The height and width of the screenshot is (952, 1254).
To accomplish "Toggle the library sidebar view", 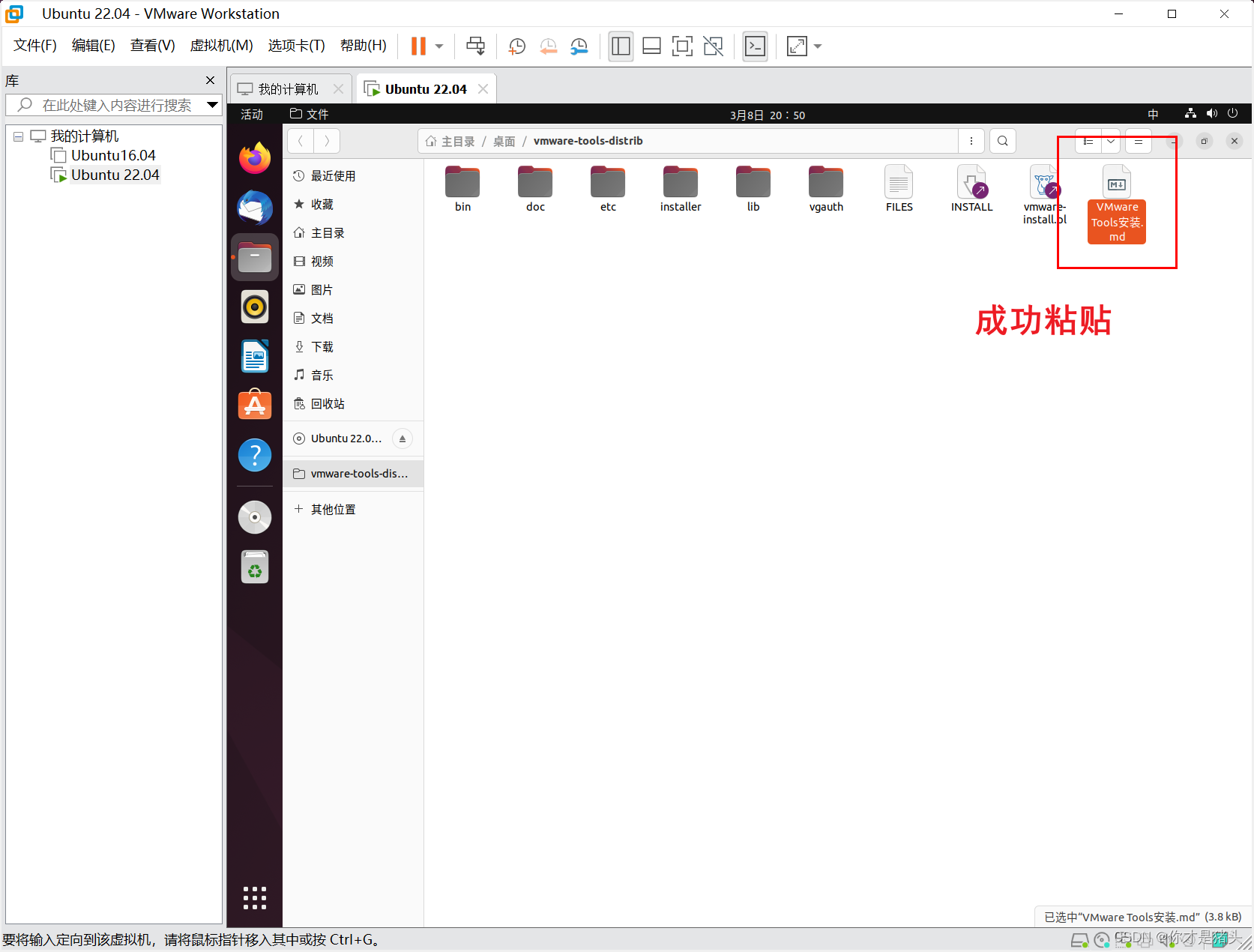I will click(x=621, y=46).
